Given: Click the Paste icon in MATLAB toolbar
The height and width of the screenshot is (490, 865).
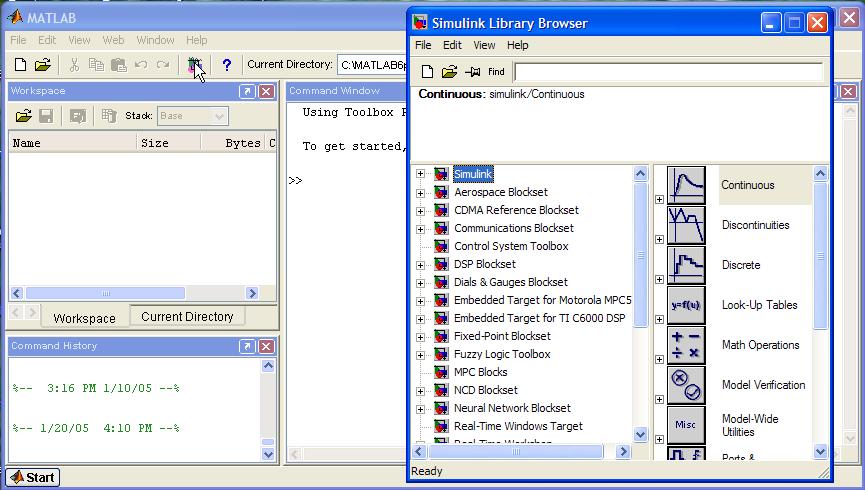Looking at the screenshot, I should point(118,65).
